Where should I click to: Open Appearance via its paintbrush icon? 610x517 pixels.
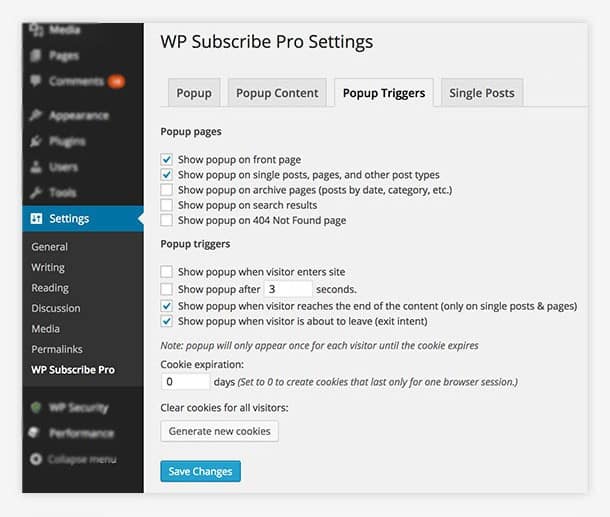point(36,115)
